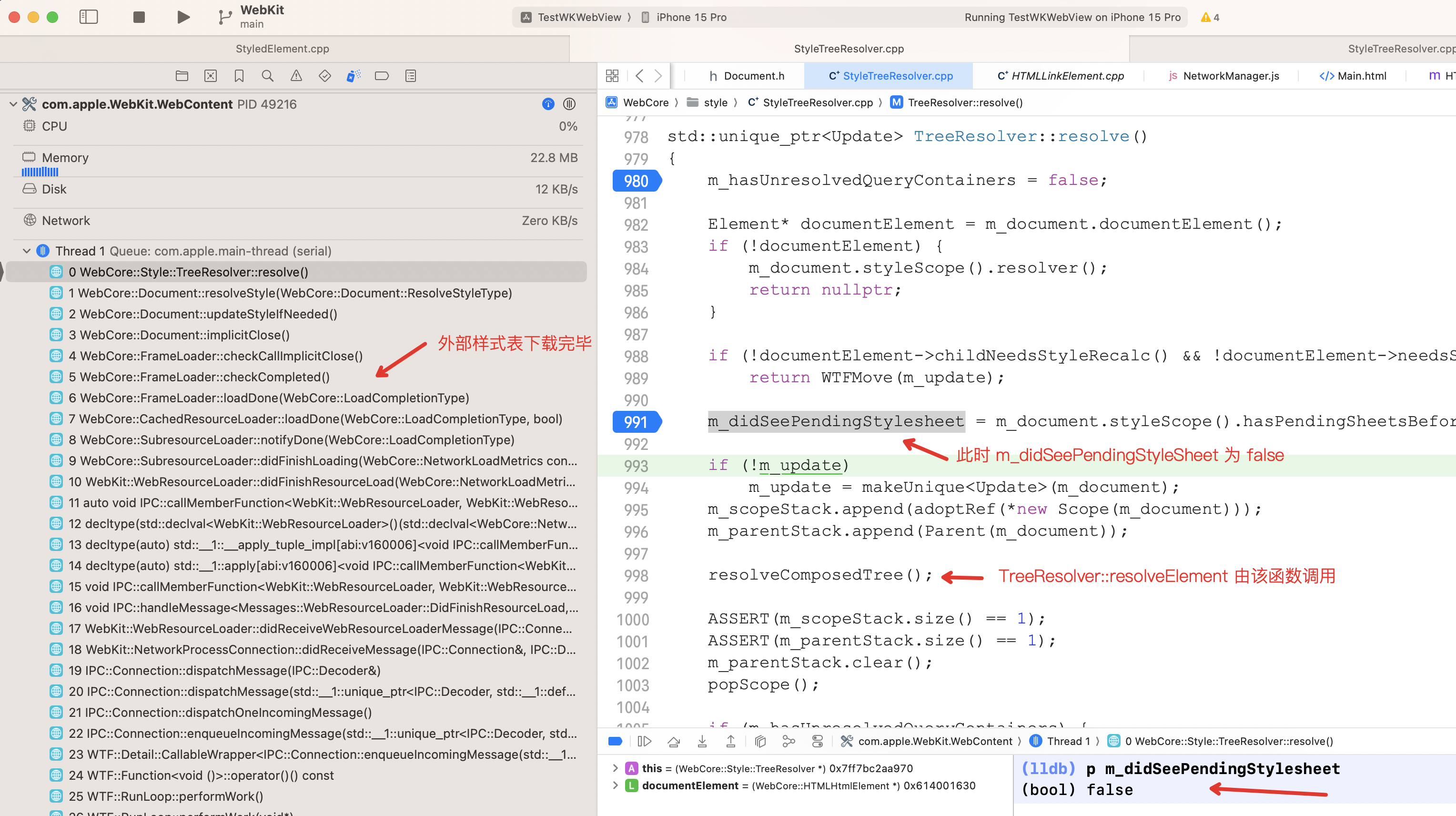The image size is (1456, 816).
Task: Show the yellow warnings indicator
Action: (x=1210, y=17)
